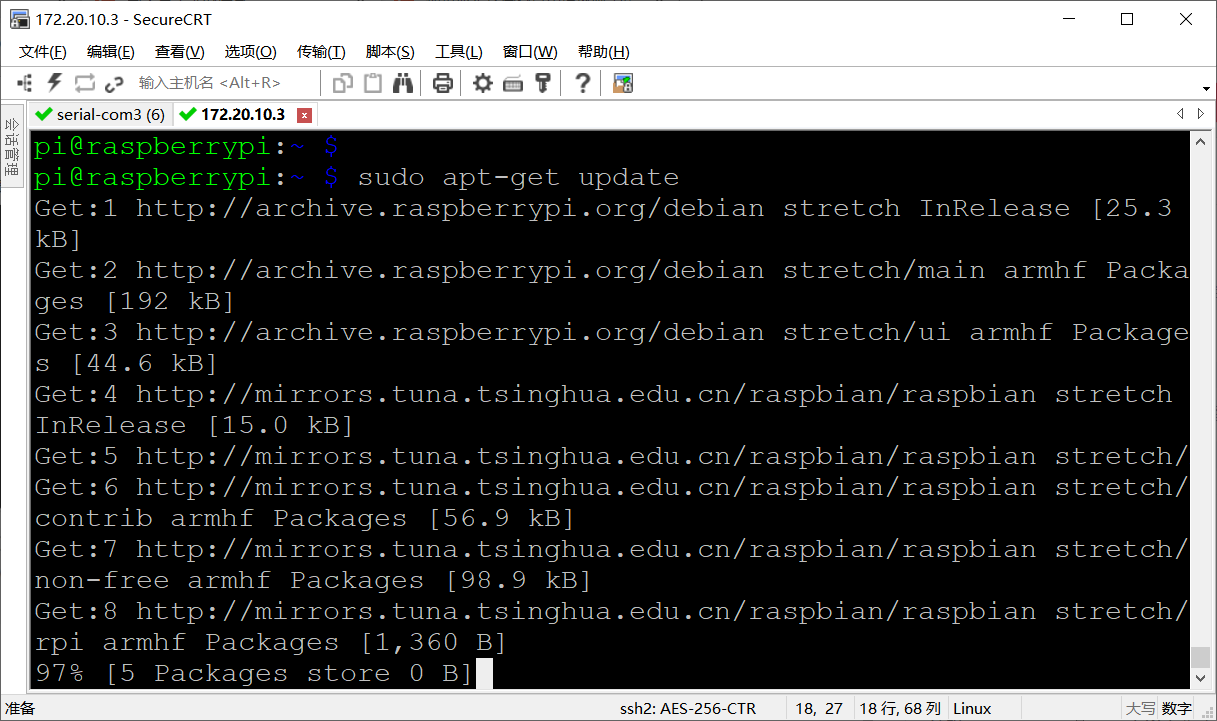
Task: Open the 脚本(S) menu
Action: pos(390,52)
